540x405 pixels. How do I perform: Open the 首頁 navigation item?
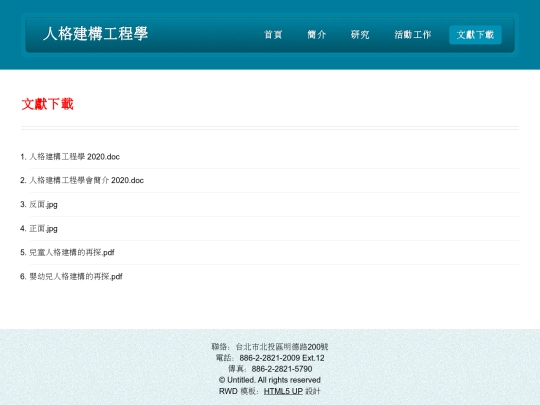coord(273,34)
